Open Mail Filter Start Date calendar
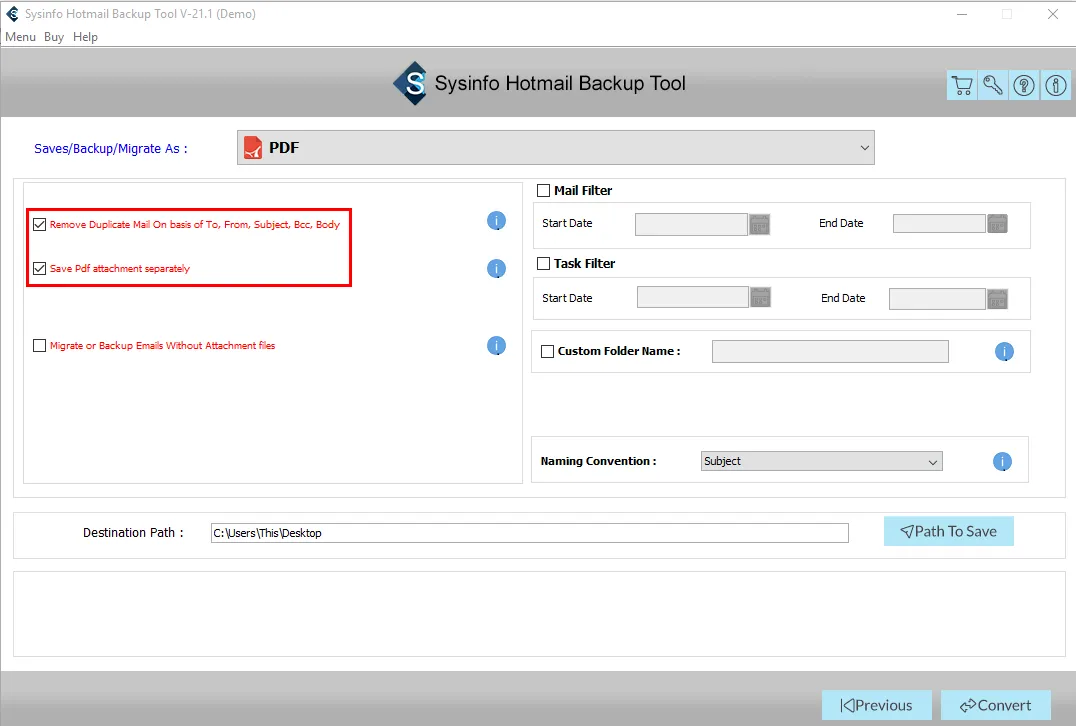The image size is (1076, 726). coord(760,224)
